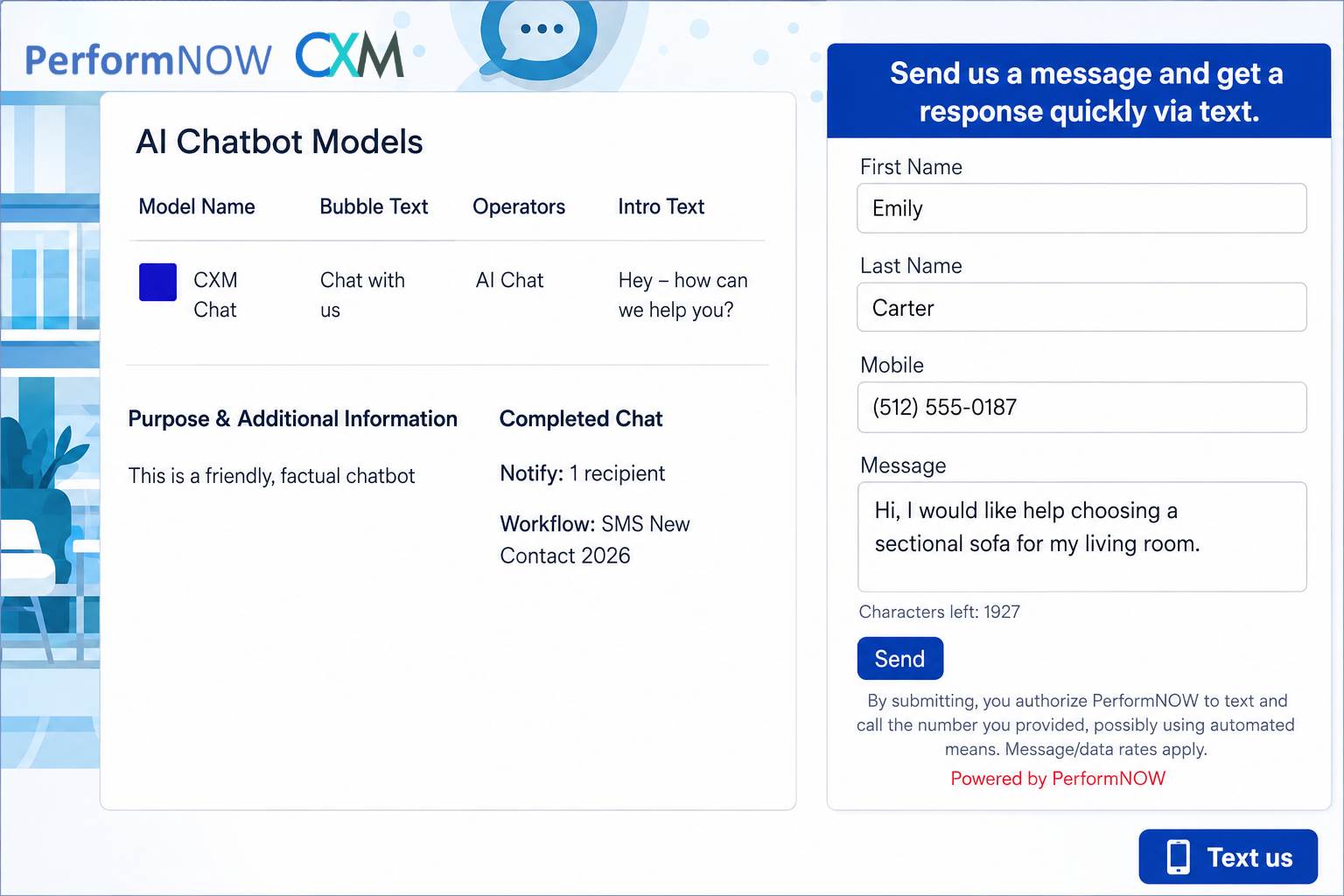This screenshot has height=896, width=1344.
Task: Click the 'AI Chat' operators cell
Action: 509,280
